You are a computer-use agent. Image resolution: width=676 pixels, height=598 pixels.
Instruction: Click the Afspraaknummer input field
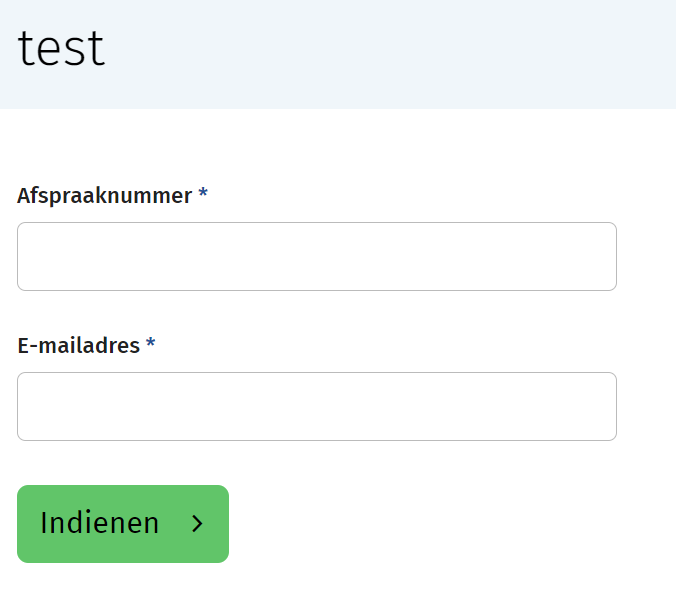[316, 257]
